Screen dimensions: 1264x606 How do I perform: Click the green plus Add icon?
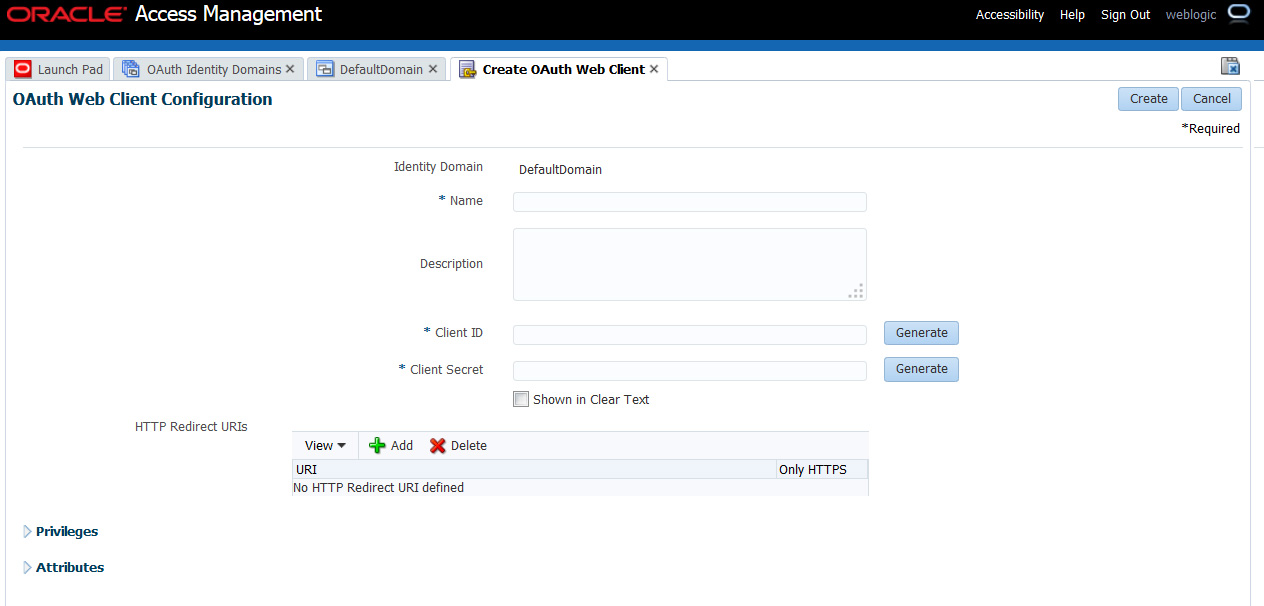coord(377,445)
